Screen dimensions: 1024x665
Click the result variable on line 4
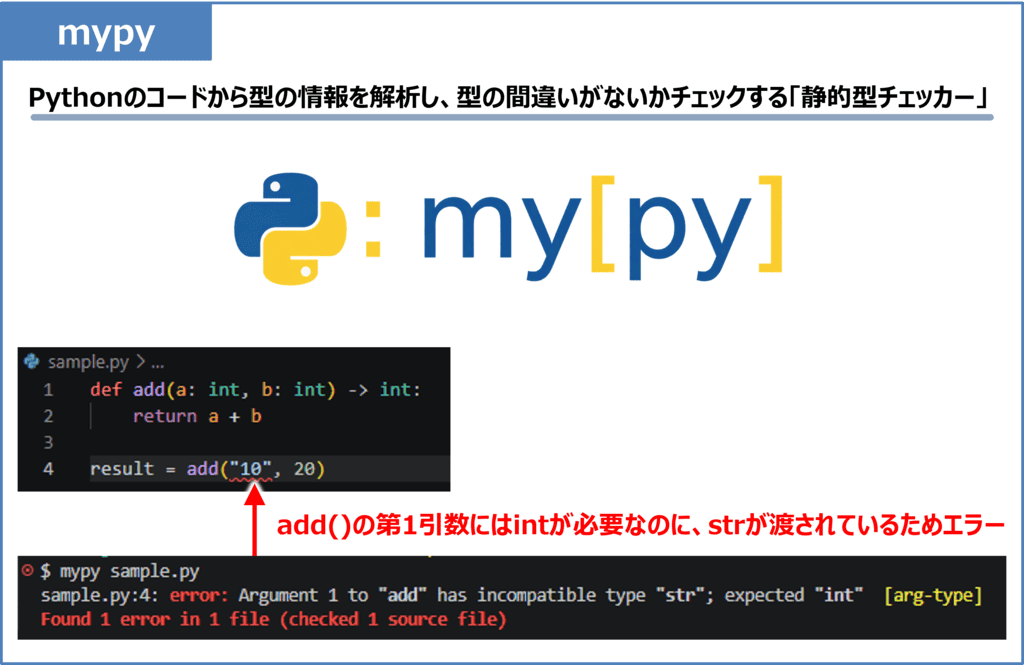pyautogui.click(x=122, y=468)
